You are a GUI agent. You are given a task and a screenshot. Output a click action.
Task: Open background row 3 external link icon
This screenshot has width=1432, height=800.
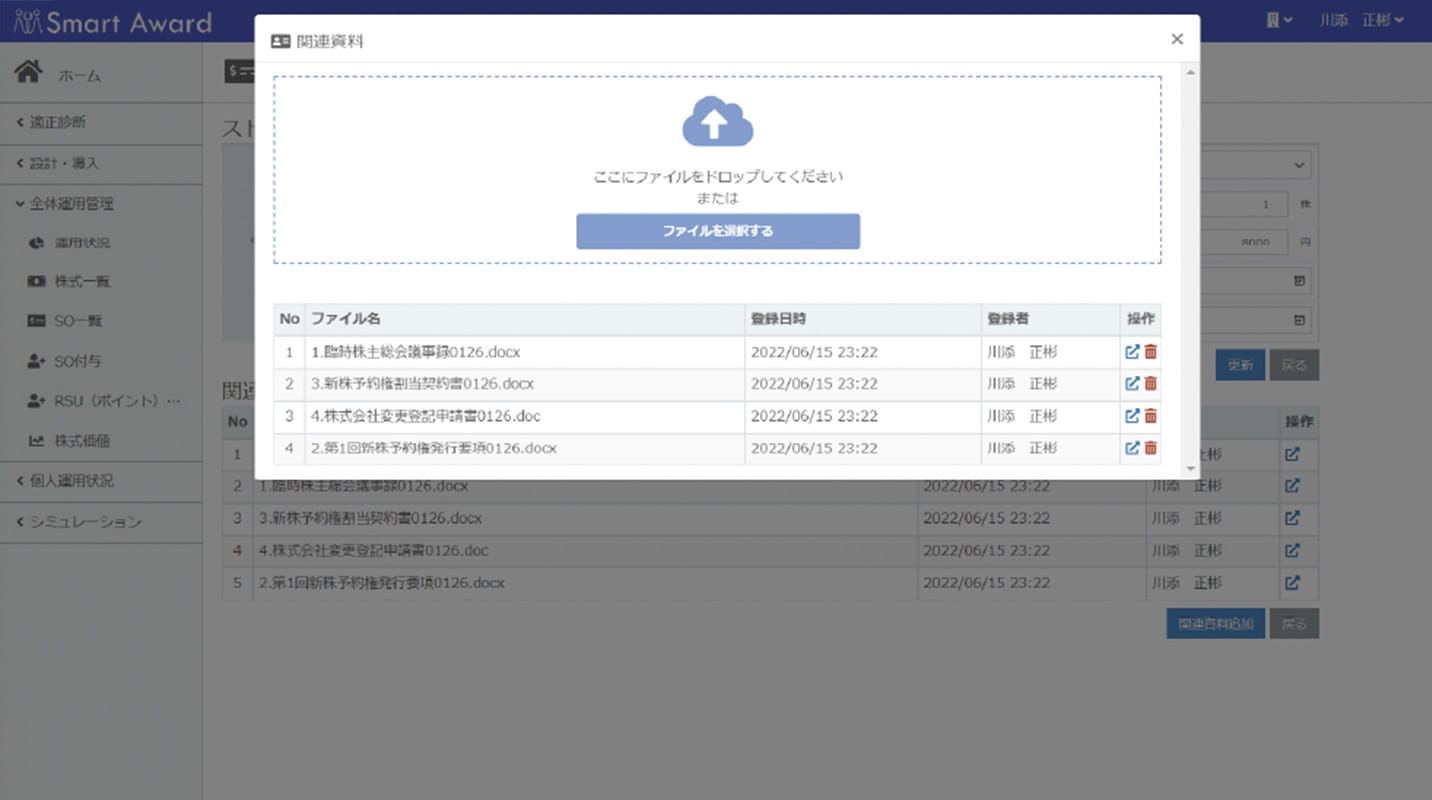(x=1292, y=518)
